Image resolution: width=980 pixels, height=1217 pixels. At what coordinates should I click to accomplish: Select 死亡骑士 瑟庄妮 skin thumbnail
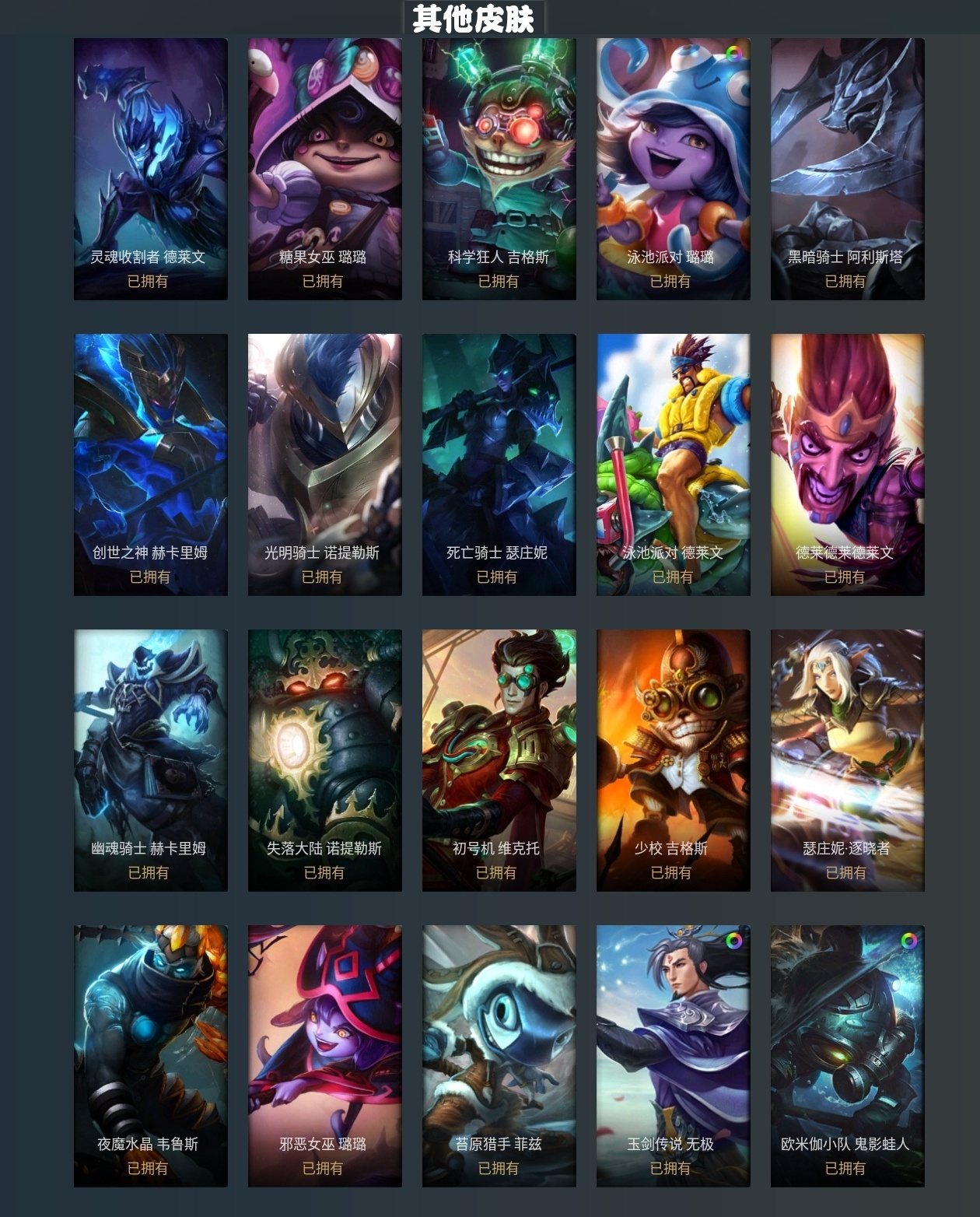[499, 465]
